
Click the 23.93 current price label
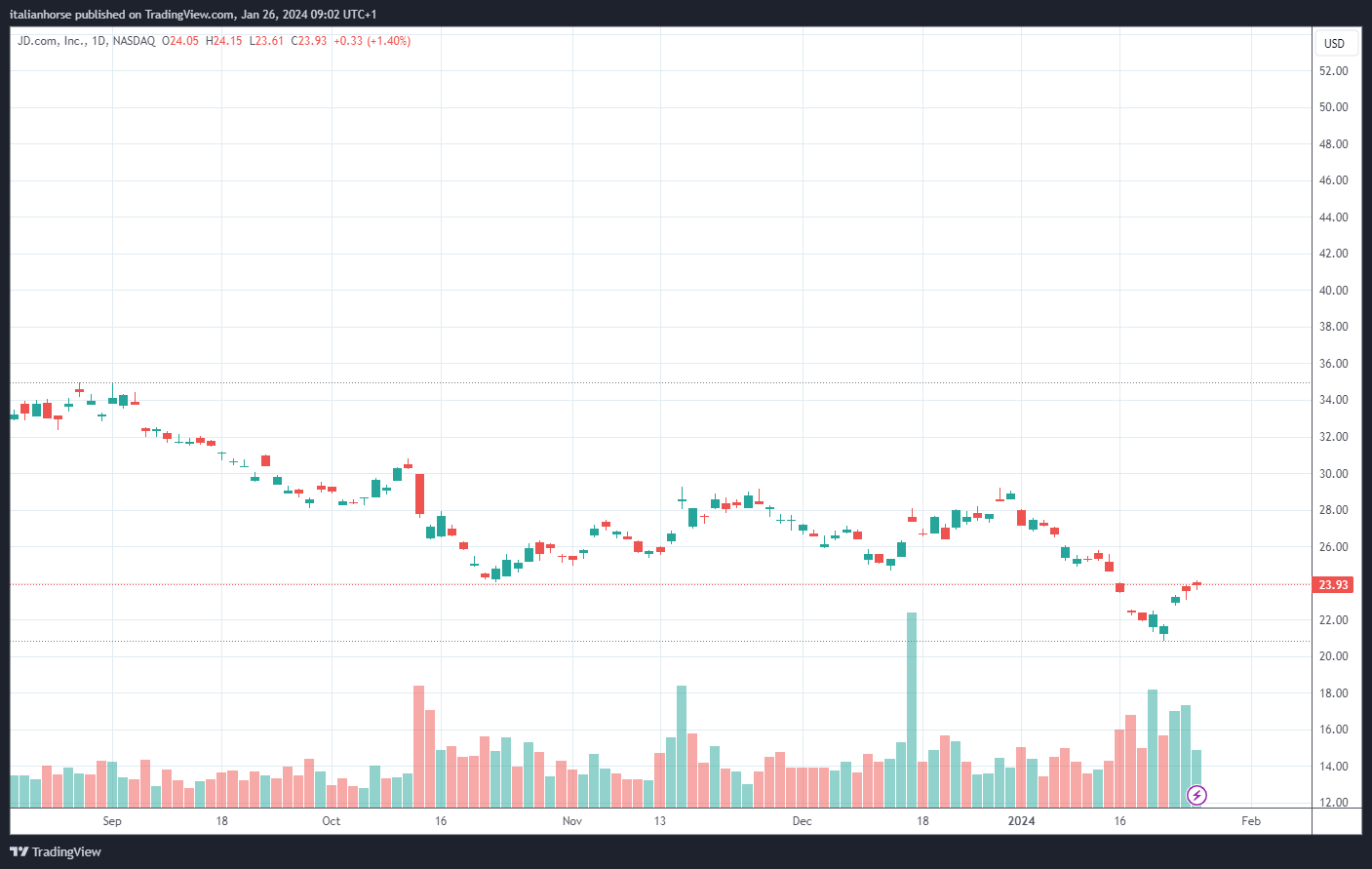tap(1334, 585)
